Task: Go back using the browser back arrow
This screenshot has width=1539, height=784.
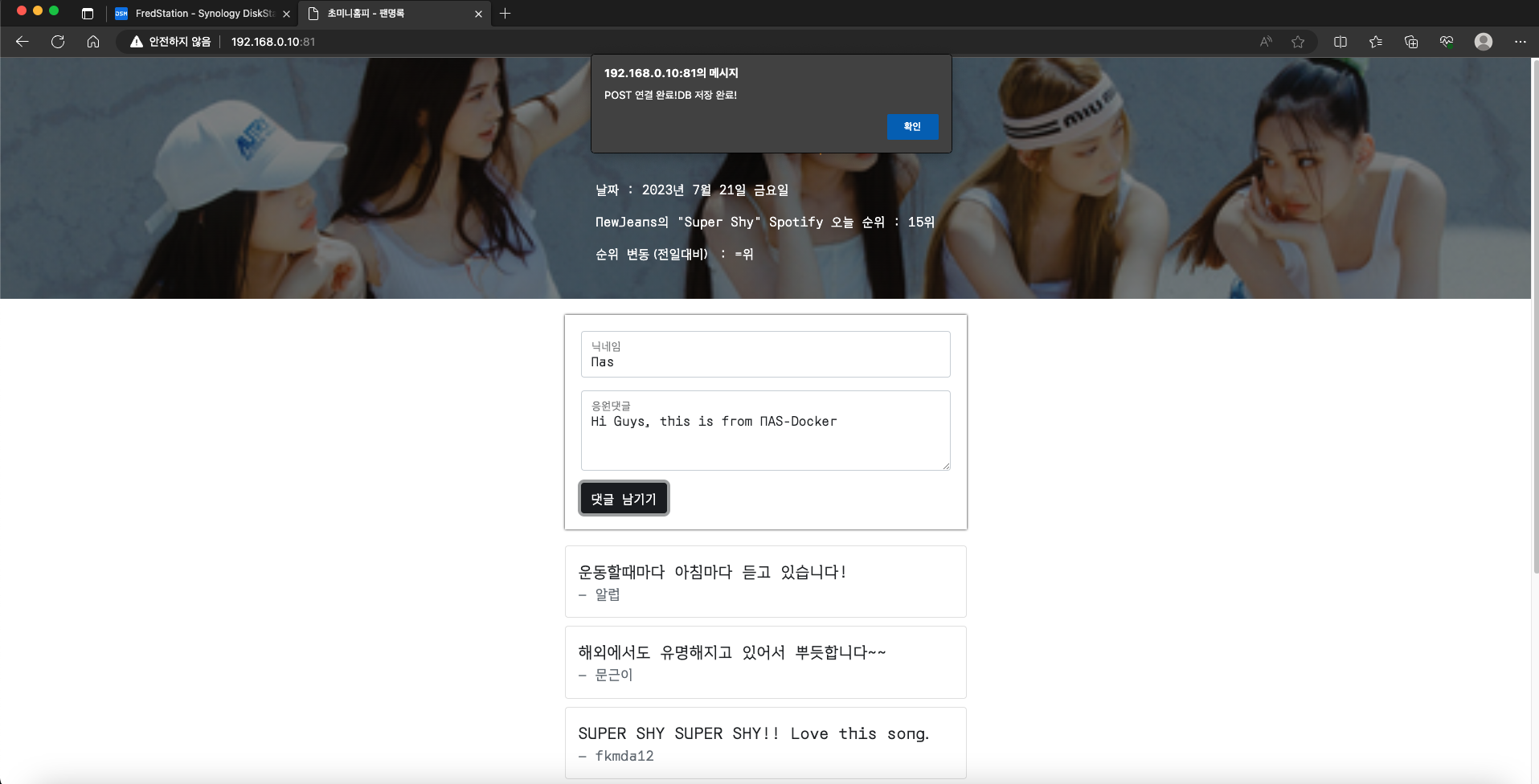Action: 23,42
